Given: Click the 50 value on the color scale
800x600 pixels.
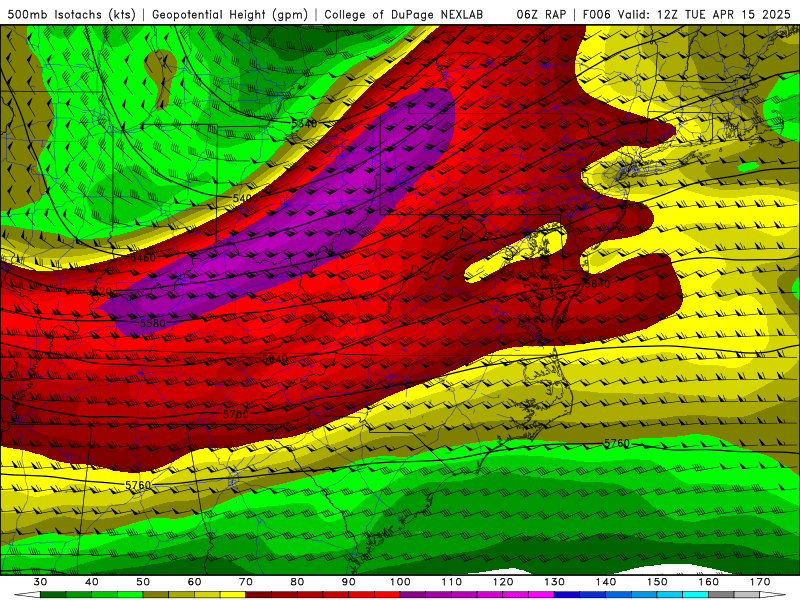Looking at the screenshot, I should click(x=143, y=582).
